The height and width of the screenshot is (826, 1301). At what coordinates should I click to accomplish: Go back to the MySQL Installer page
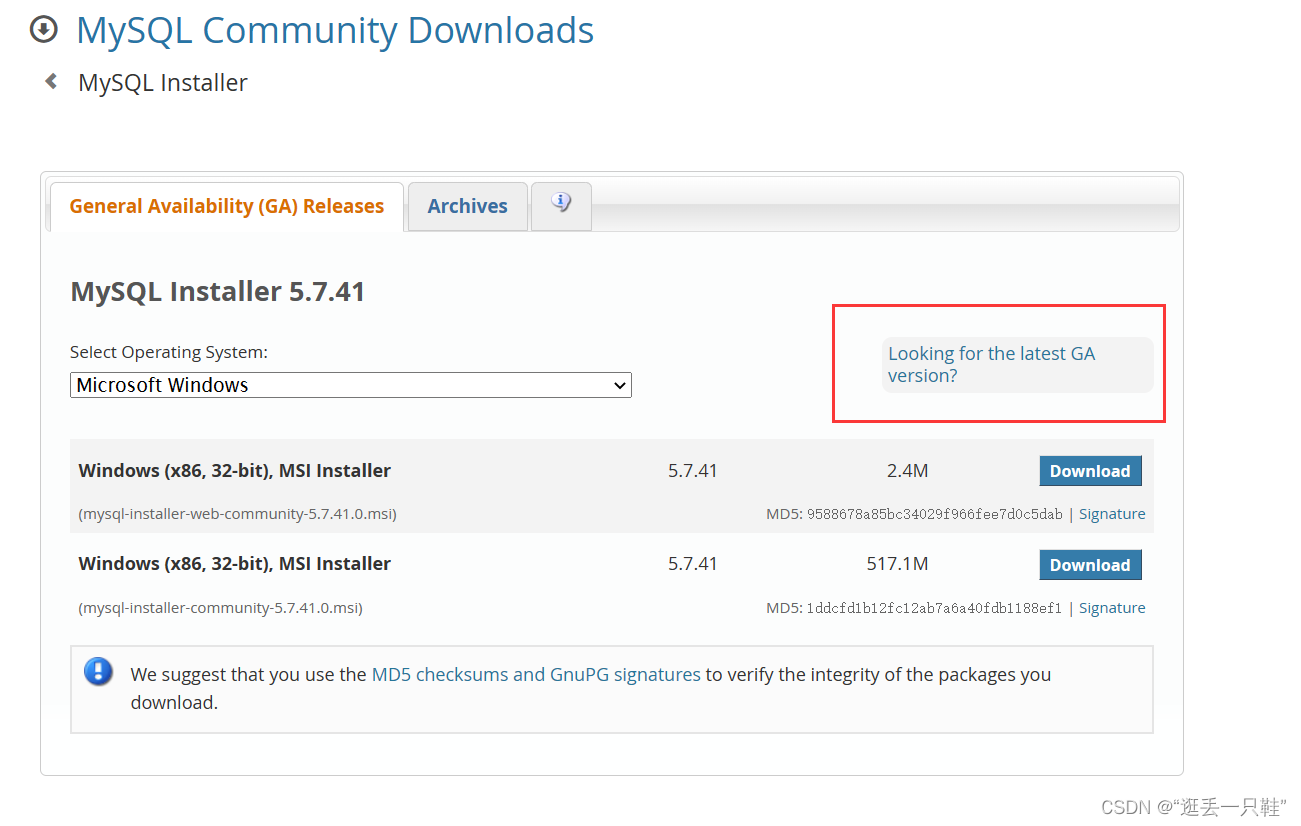(x=163, y=83)
